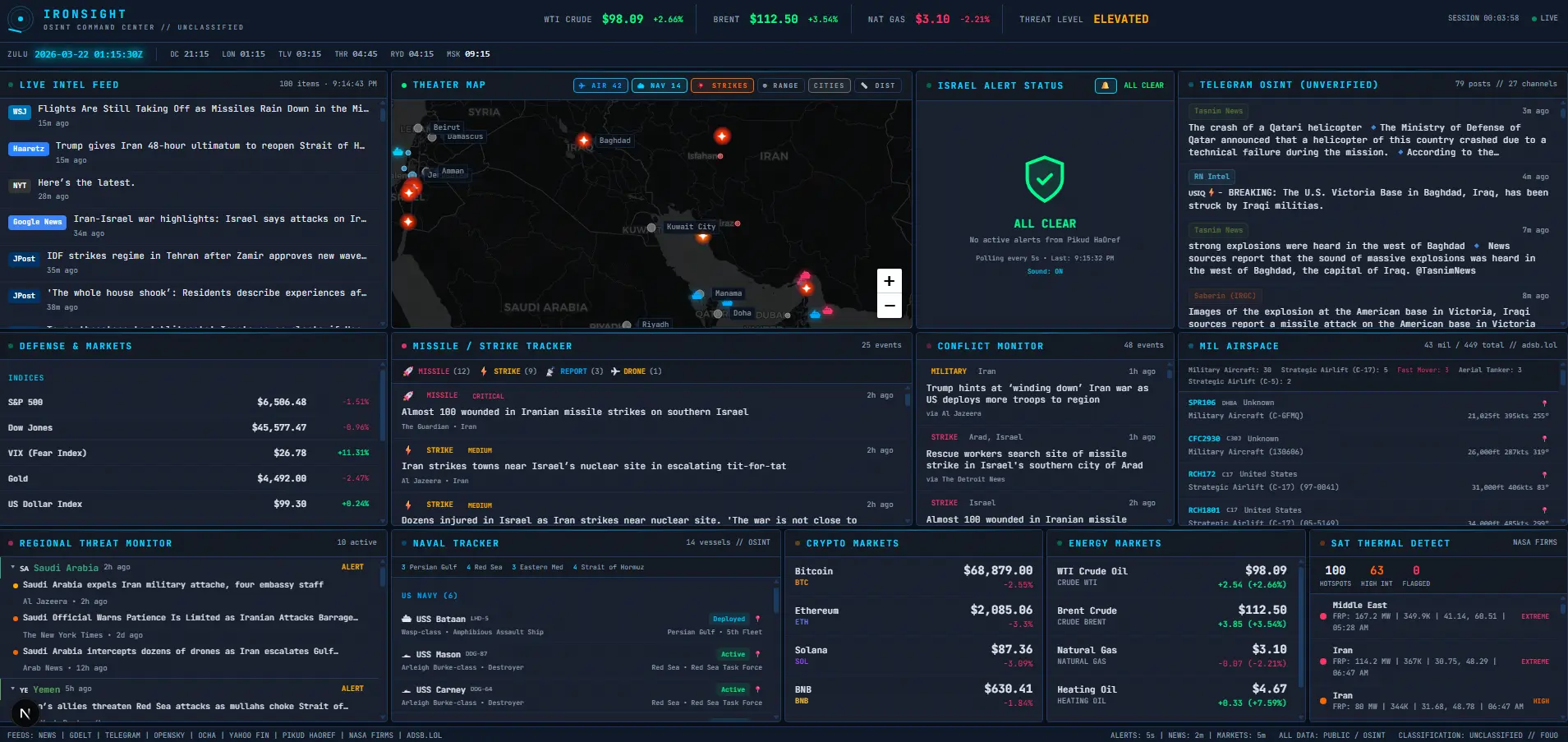
Task: Collapse the Saudi Arabia threat group
Action: click(x=13, y=568)
